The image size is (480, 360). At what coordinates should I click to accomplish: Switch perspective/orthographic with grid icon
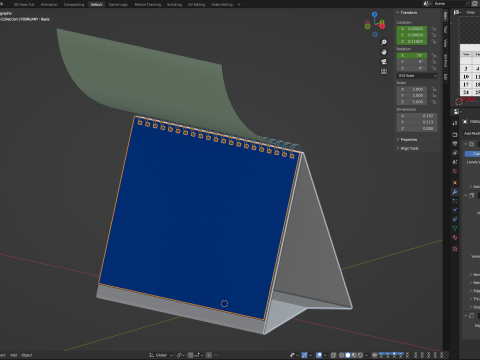tap(384, 71)
